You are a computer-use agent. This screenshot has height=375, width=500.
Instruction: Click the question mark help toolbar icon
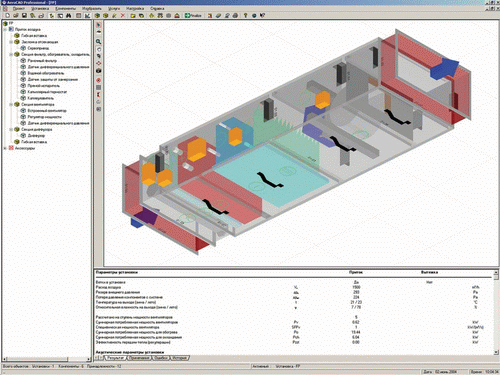coord(246,15)
